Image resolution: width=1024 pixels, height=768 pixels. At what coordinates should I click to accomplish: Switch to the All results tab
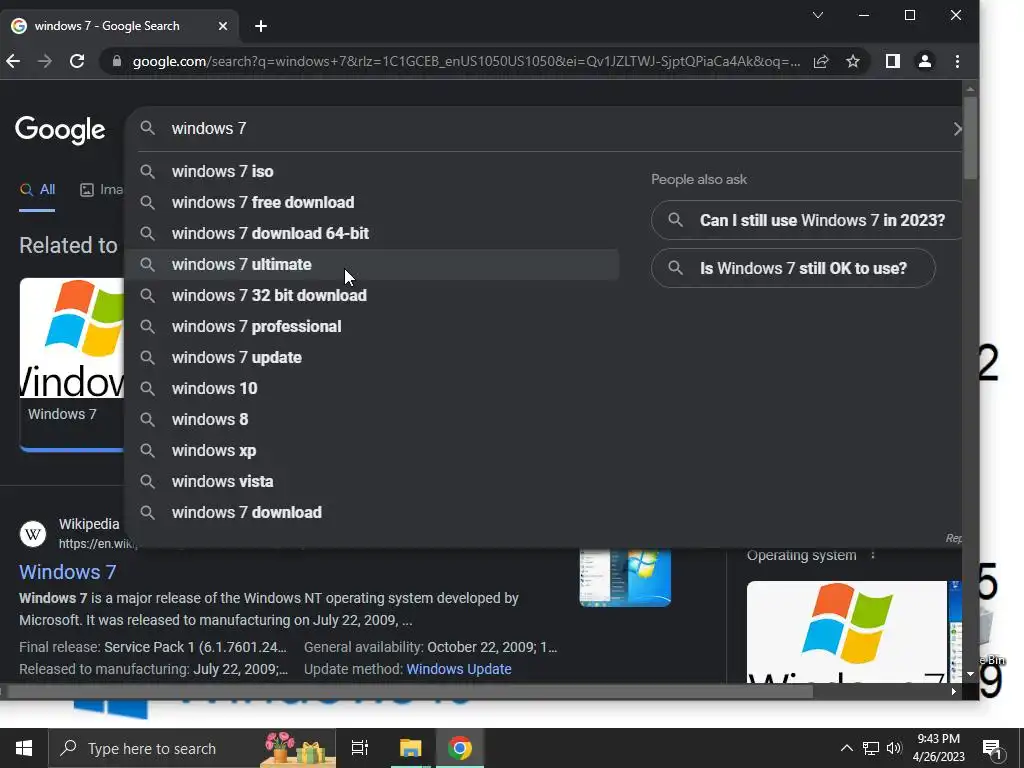click(x=37, y=190)
